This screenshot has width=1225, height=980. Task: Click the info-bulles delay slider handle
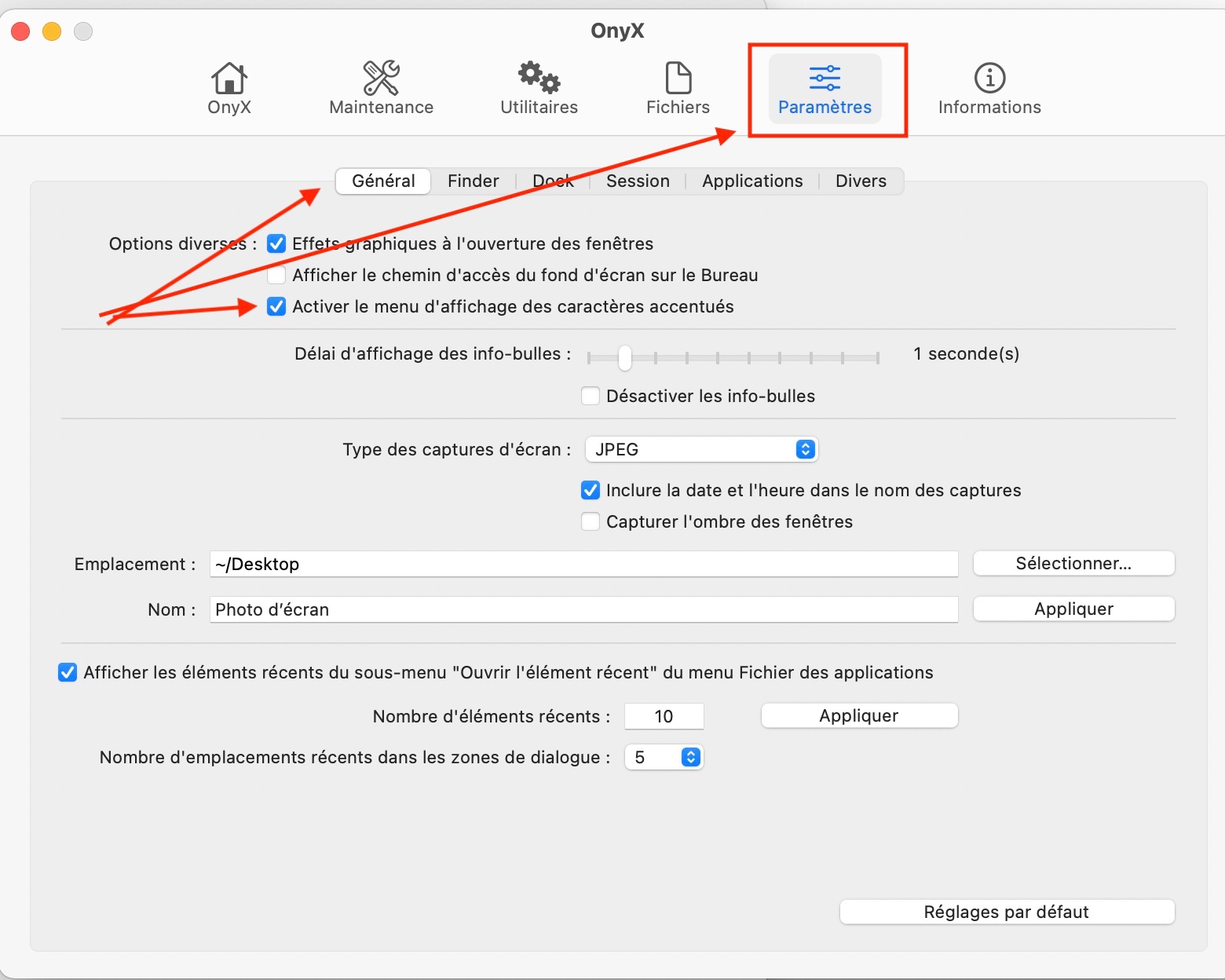click(x=624, y=357)
